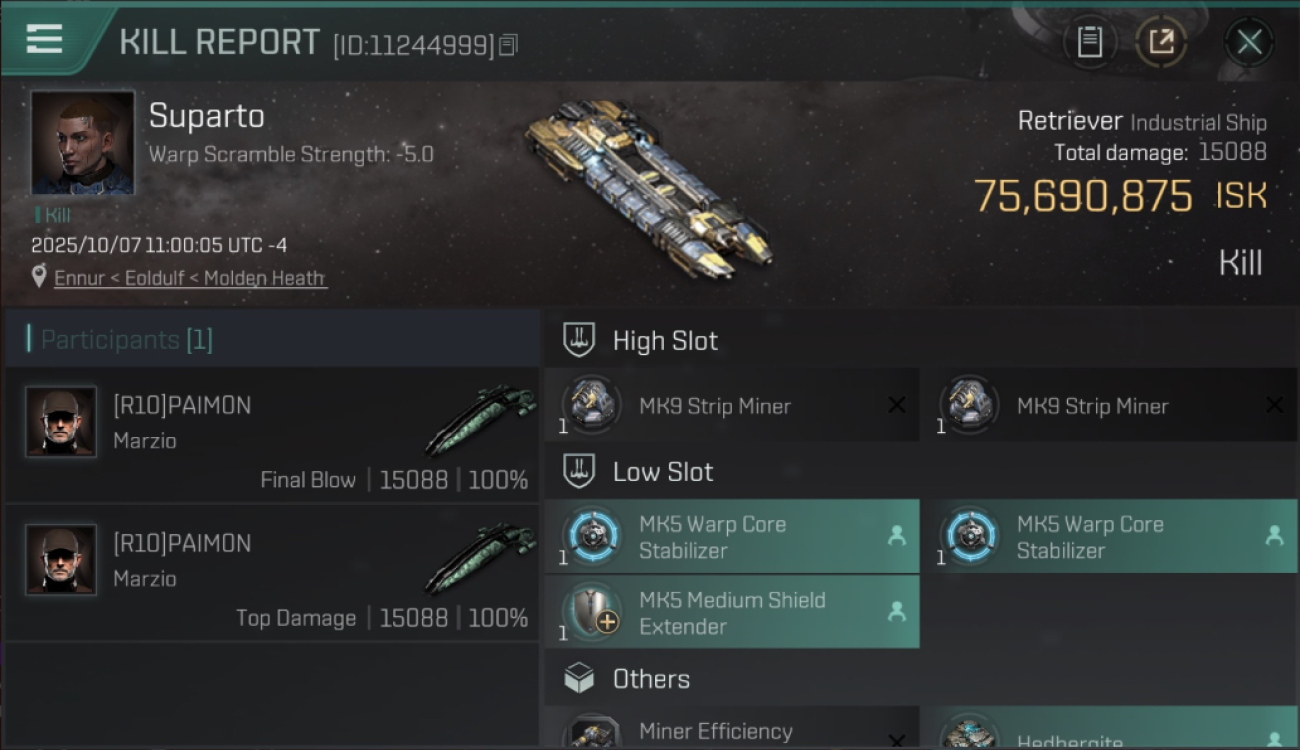1300x750 pixels.
Task: Click the High Slot section header
Action: (665, 341)
